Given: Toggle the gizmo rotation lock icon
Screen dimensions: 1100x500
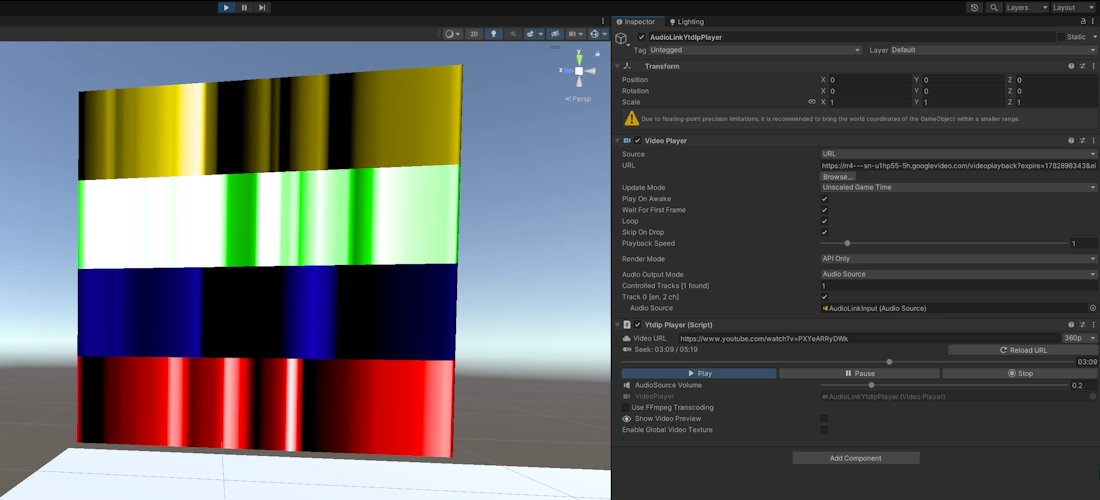Looking at the screenshot, I should click(x=597, y=53).
